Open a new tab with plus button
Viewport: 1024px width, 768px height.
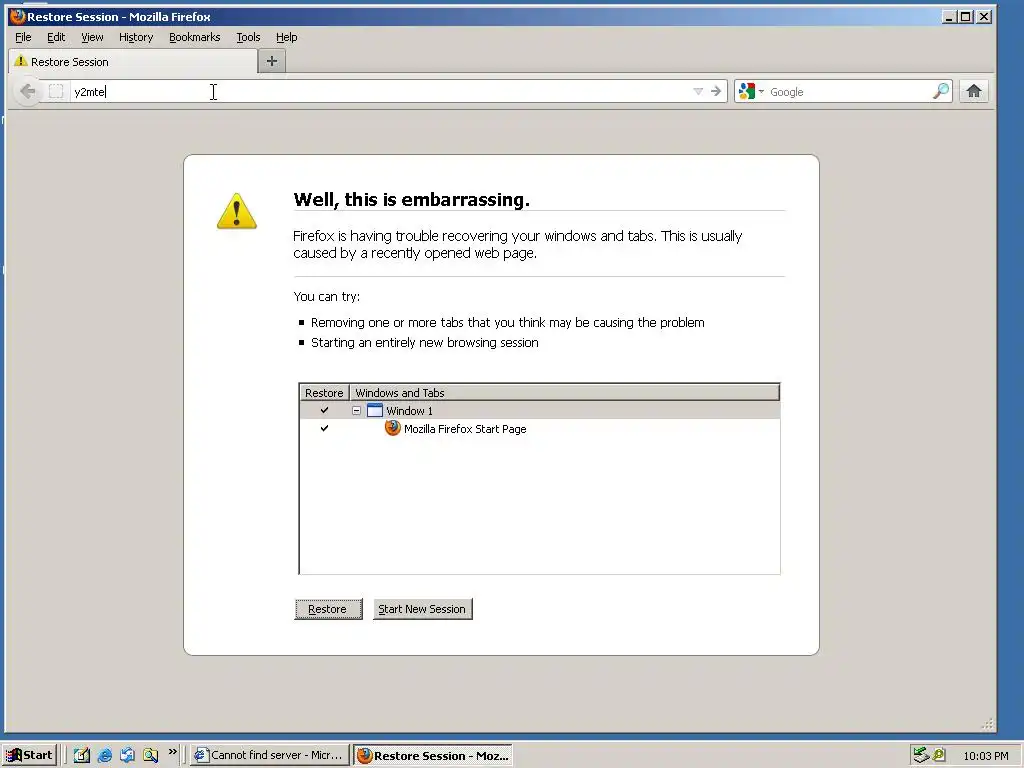click(x=272, y=61)
